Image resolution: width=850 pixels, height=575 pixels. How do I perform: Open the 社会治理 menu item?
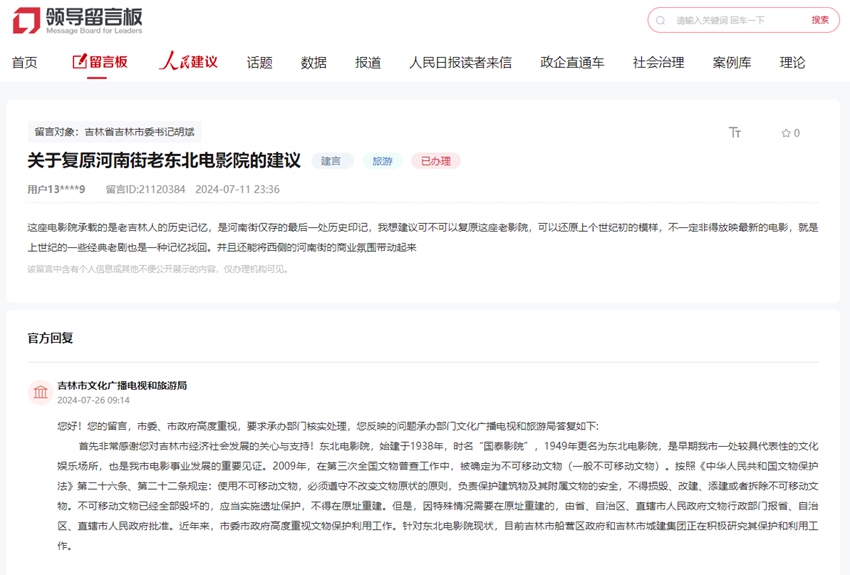coord(658,62)
